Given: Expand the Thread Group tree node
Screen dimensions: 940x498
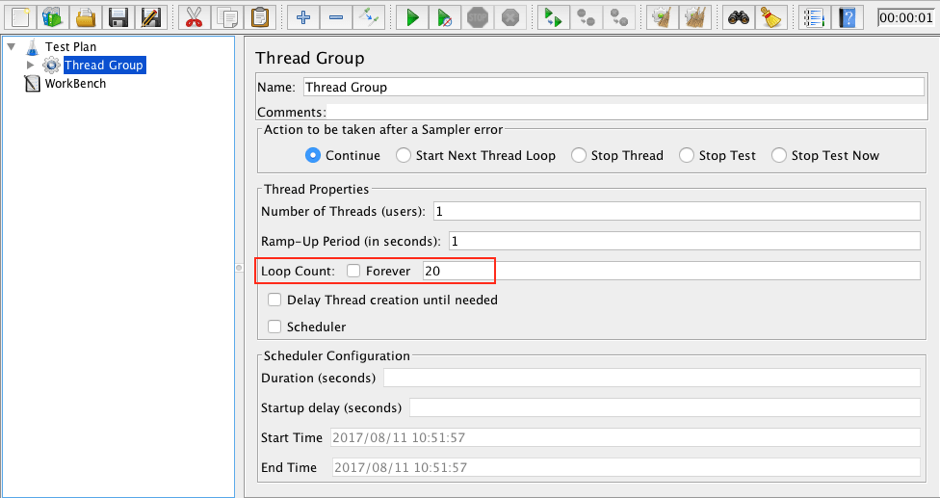Looking at the screenshot, I should [30, 65].
